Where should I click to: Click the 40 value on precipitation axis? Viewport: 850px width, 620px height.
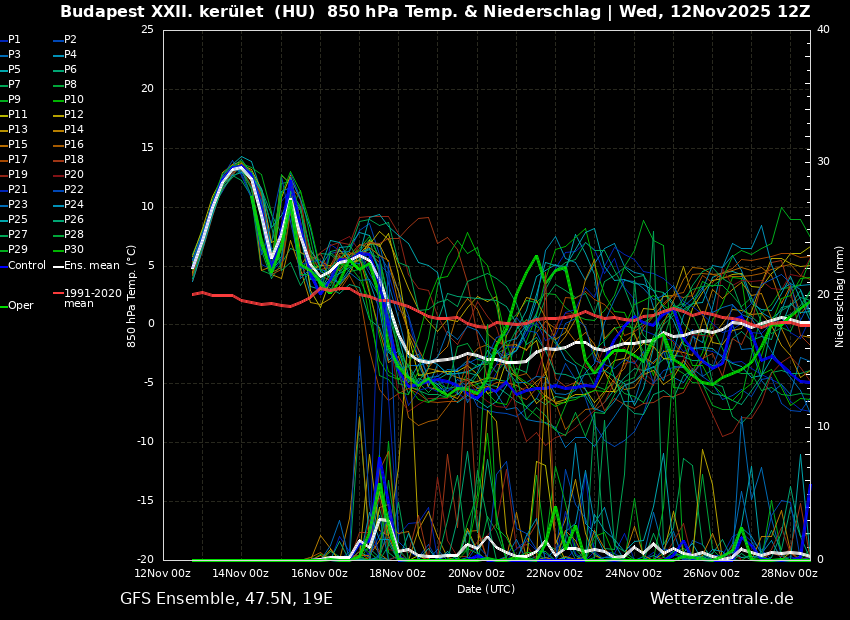[823, 30]
